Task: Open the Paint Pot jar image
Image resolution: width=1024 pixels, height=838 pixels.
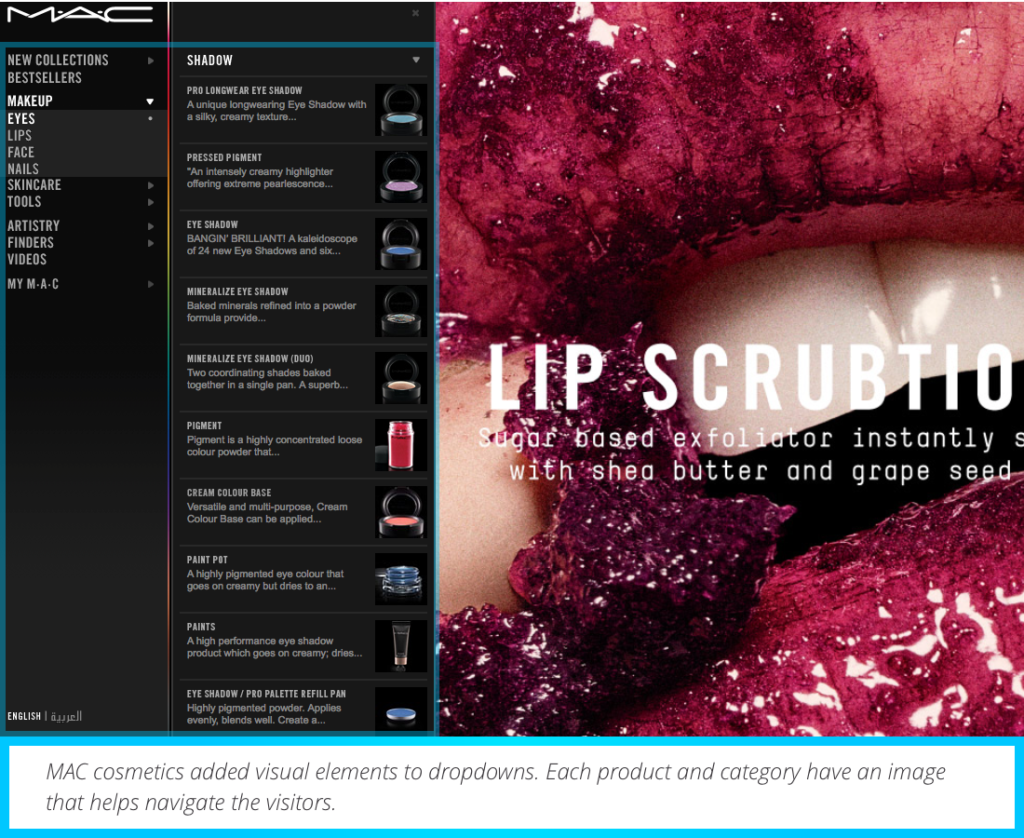Action: [401, 579]
